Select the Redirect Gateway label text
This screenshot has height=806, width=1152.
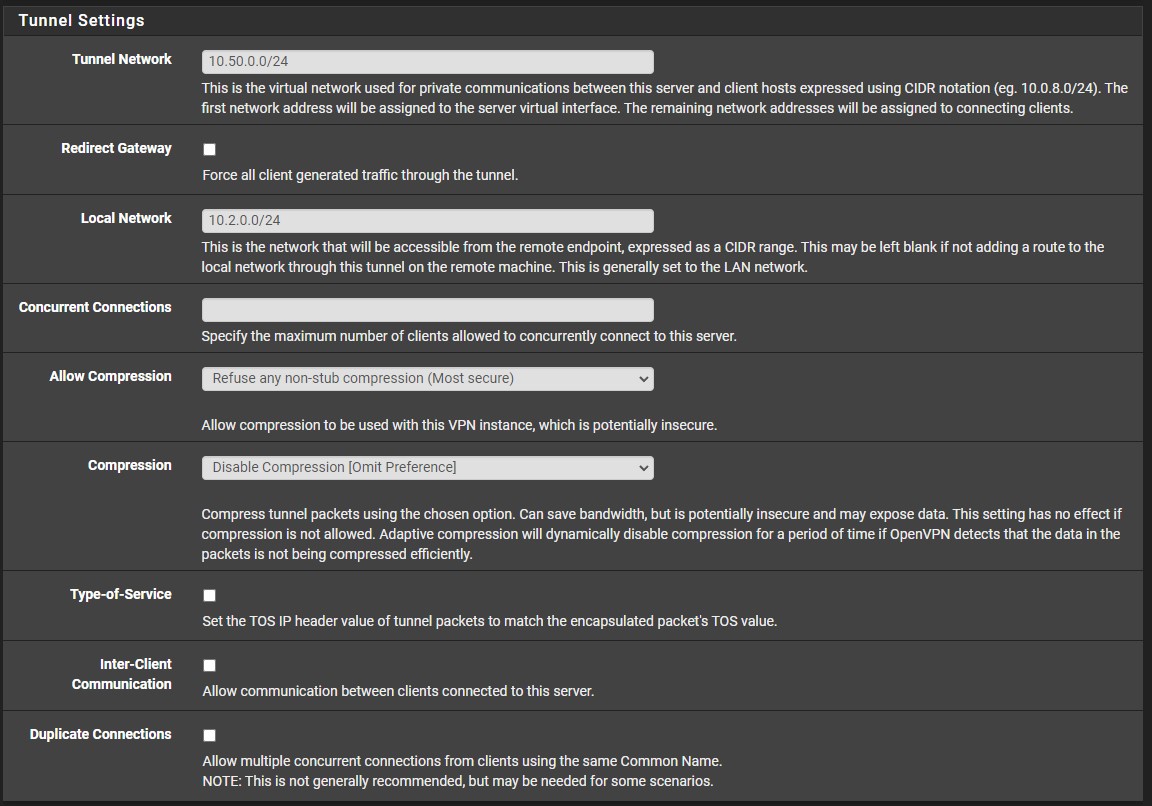[116, 149]
